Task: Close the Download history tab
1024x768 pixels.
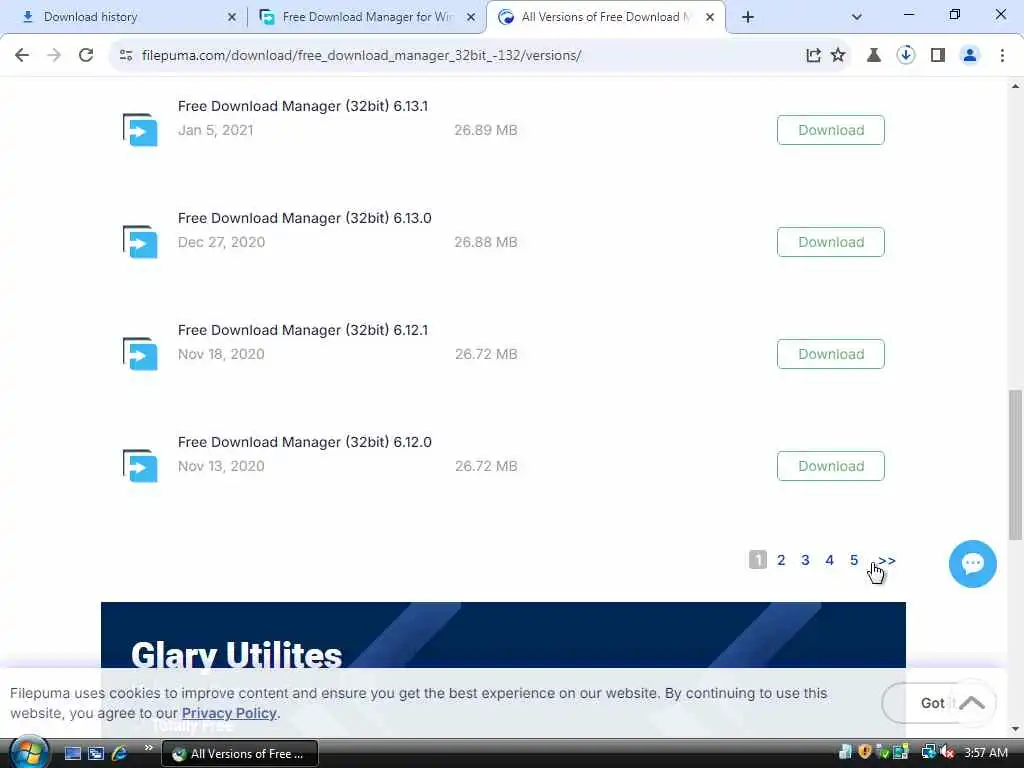Action: (232, 18)
